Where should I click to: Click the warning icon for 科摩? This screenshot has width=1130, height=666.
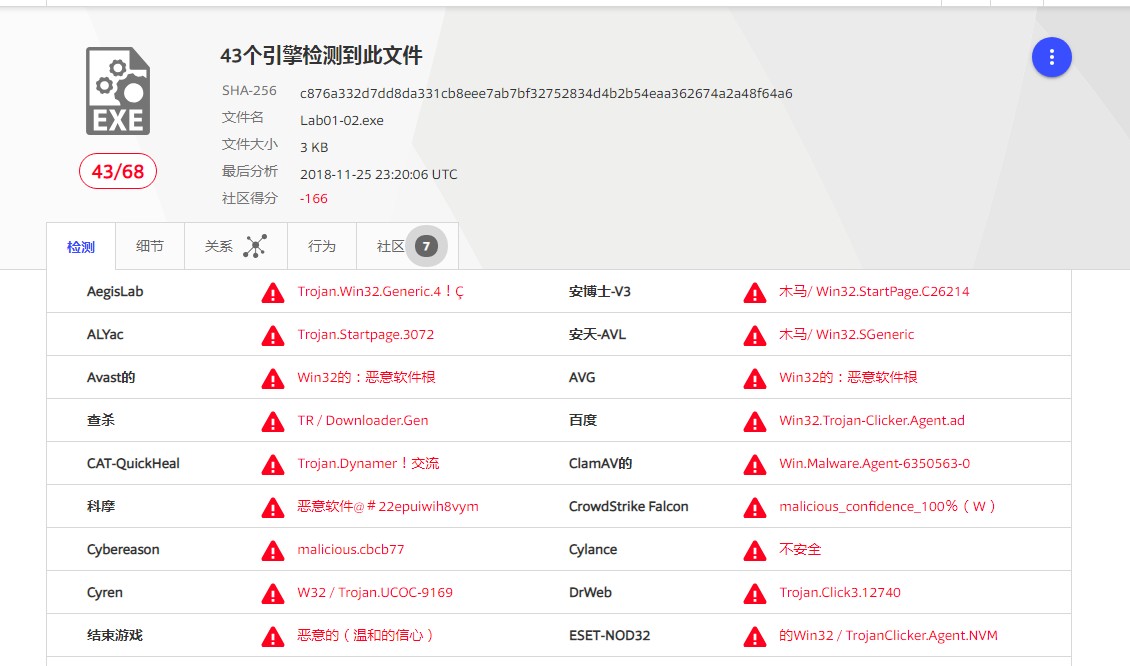click(x=272, y=507)
